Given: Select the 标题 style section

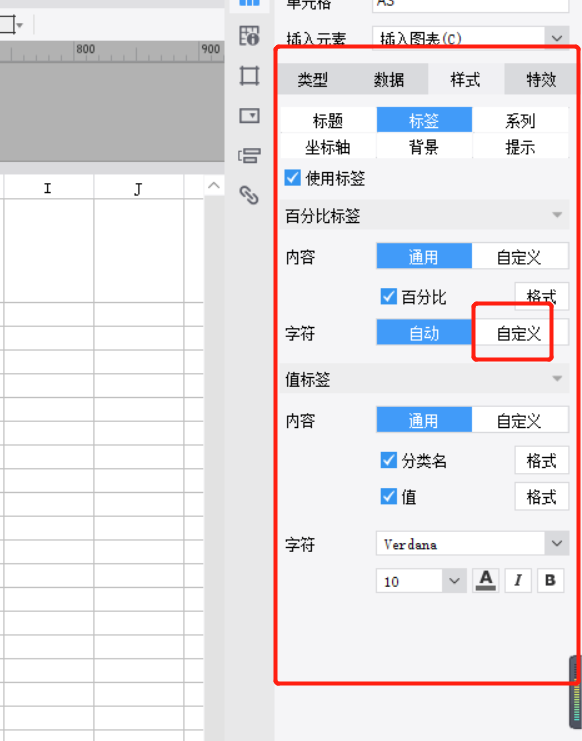Looking at the screenshot, I should click(328, 121).
